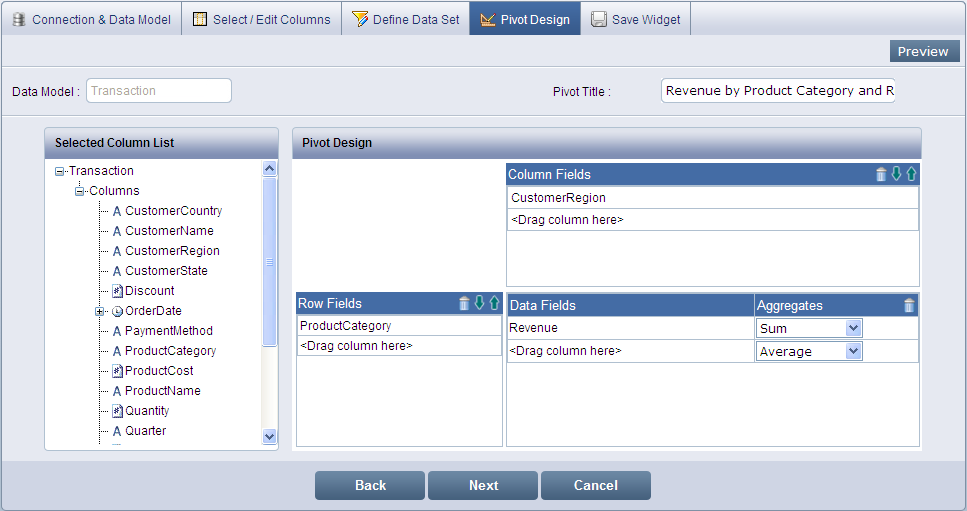Collapse the Columns tree node
The height and width of the screenshot is (511, 967).
80,191
